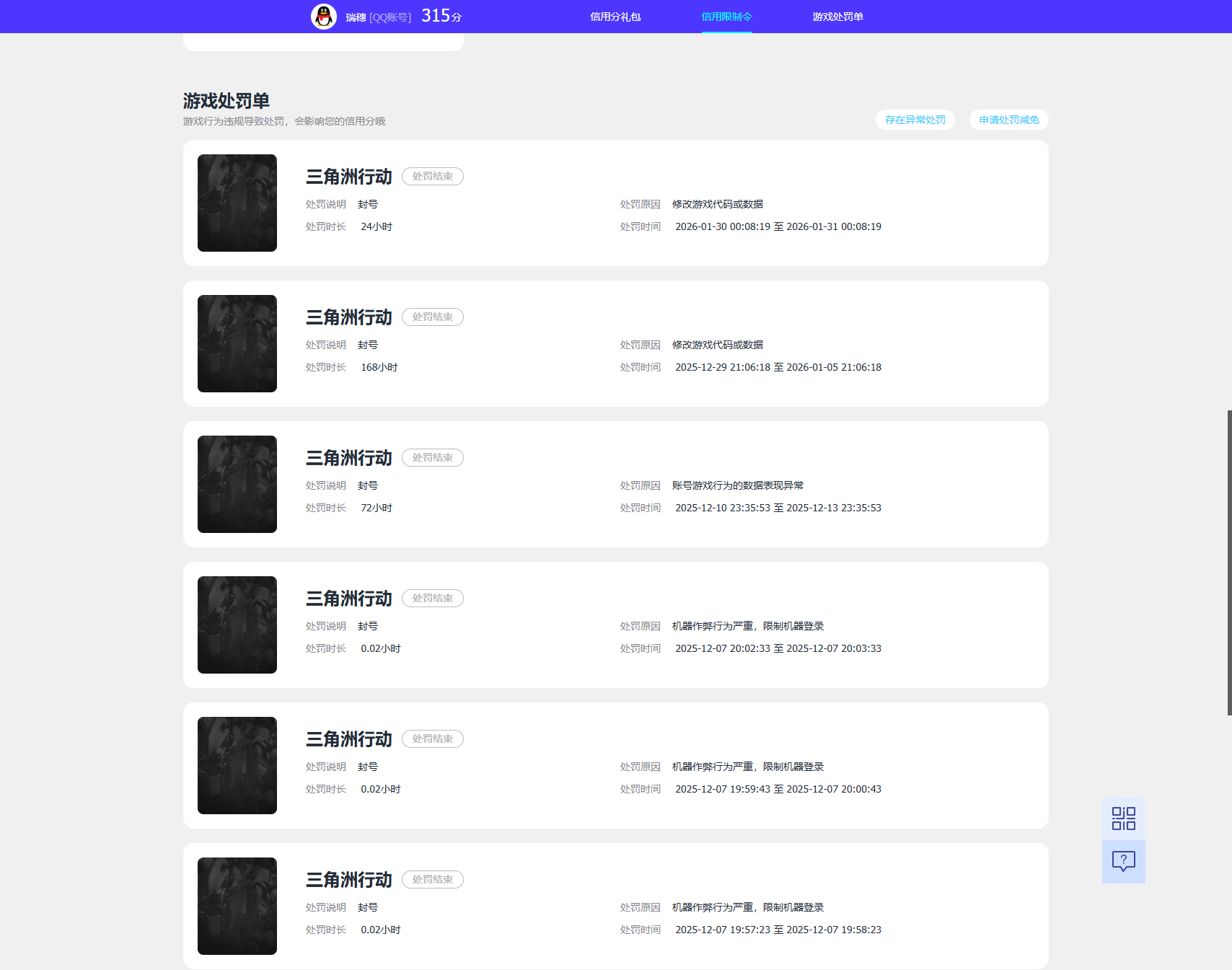Click time range 2026-01-30 00:08:19 至 2026-01-31
The image size is (1232, 970).
pos(778,226)
